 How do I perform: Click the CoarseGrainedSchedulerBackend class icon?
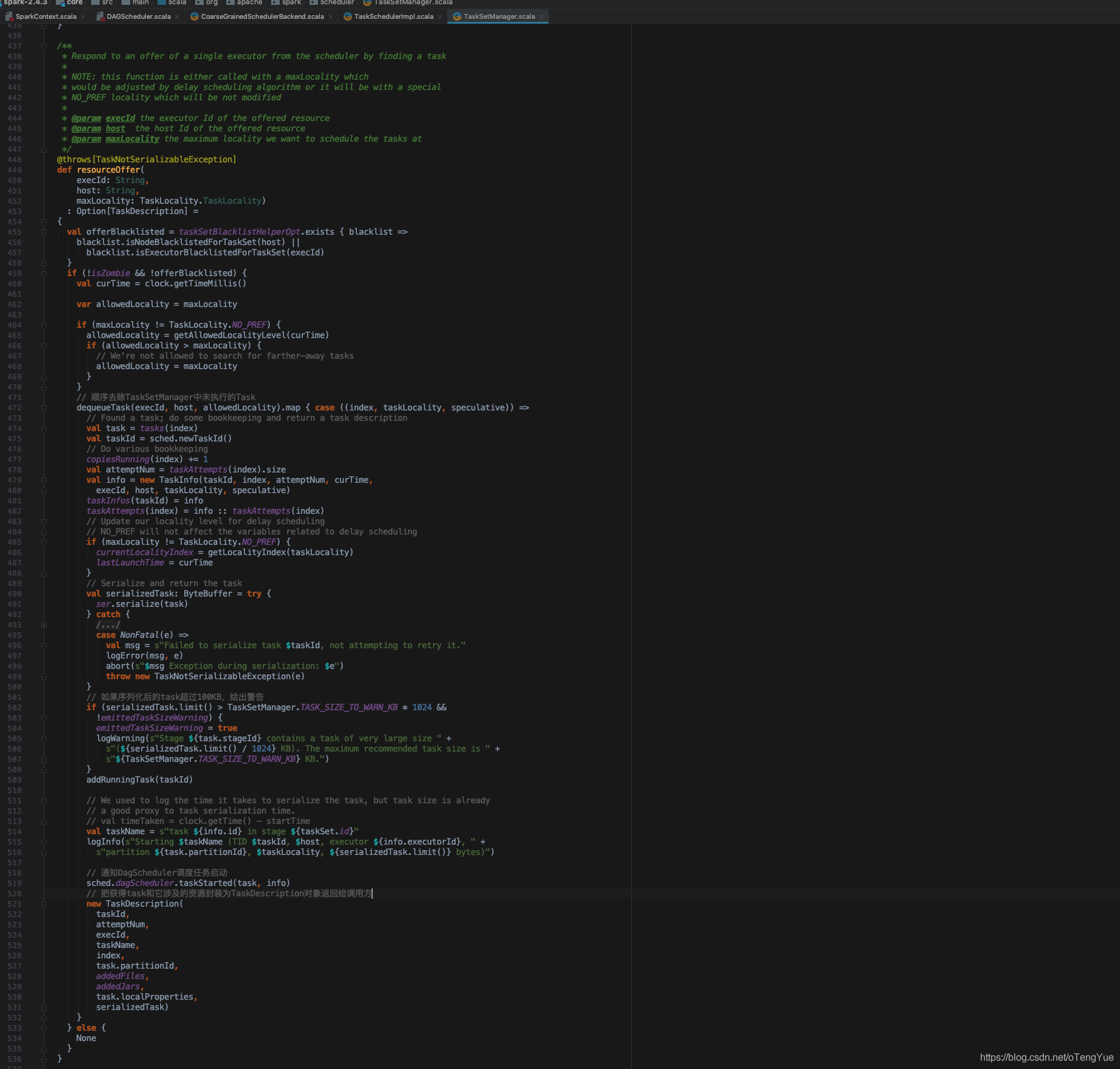tap(195, 16)
